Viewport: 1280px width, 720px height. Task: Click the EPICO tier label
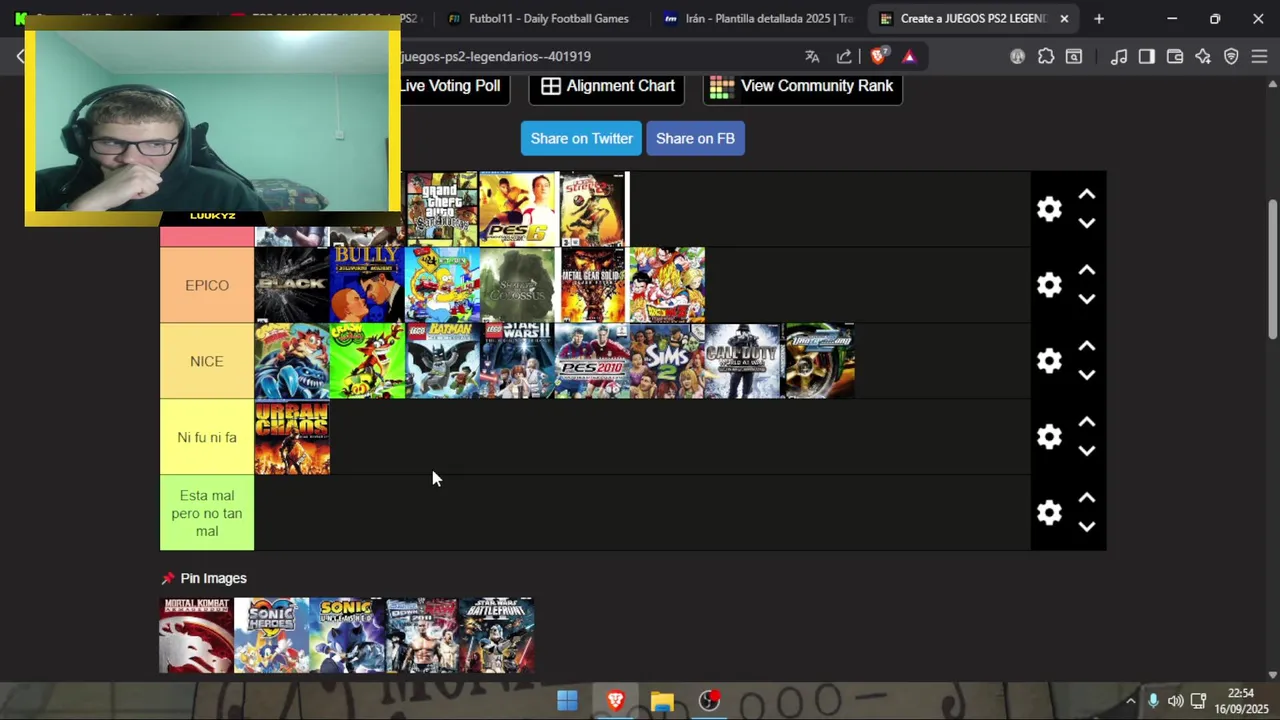pos(207,285)
